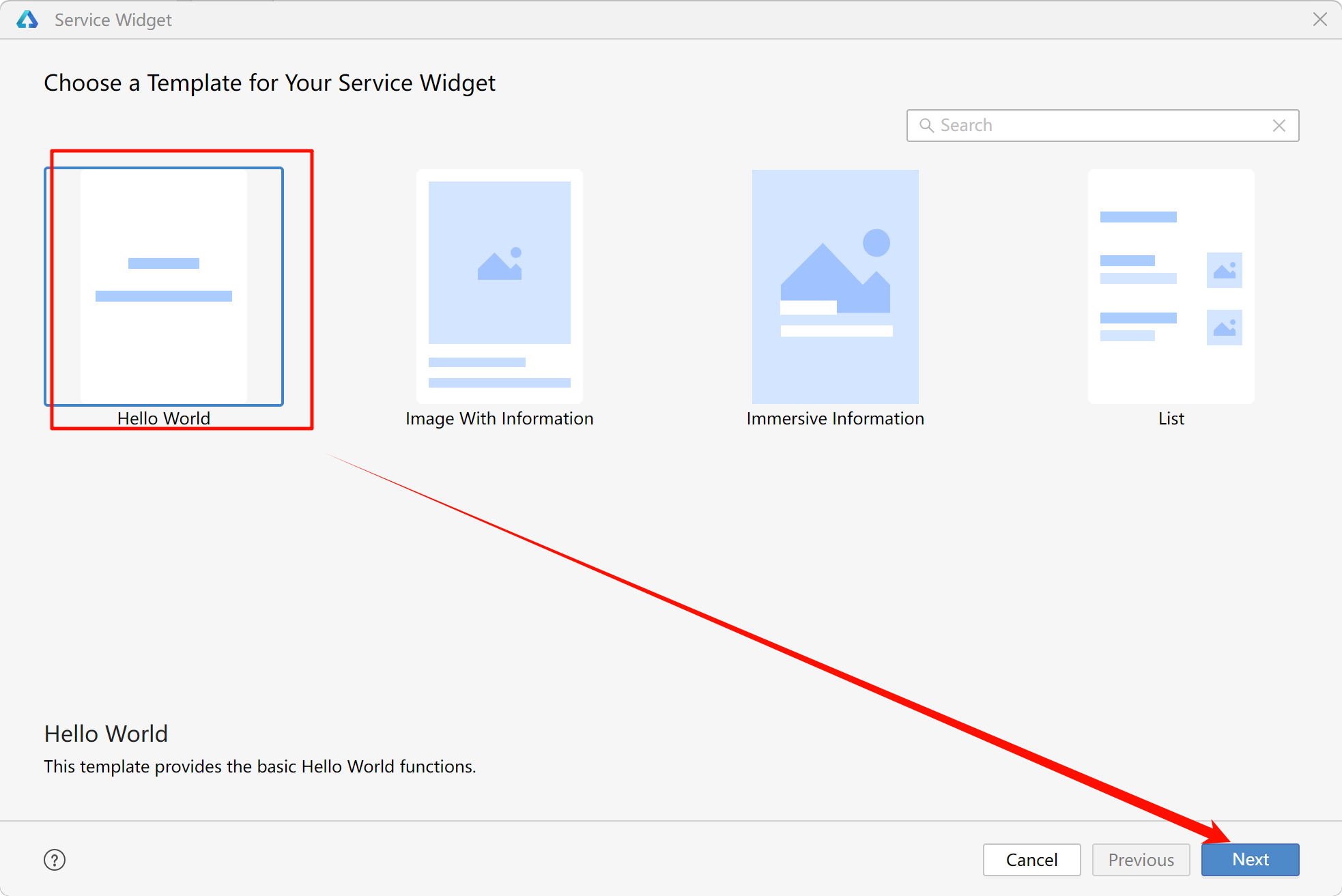The width and height of the screenshot is (1342, 896).
Task: Click the search magnifier icon
Action: coord(926,126)
